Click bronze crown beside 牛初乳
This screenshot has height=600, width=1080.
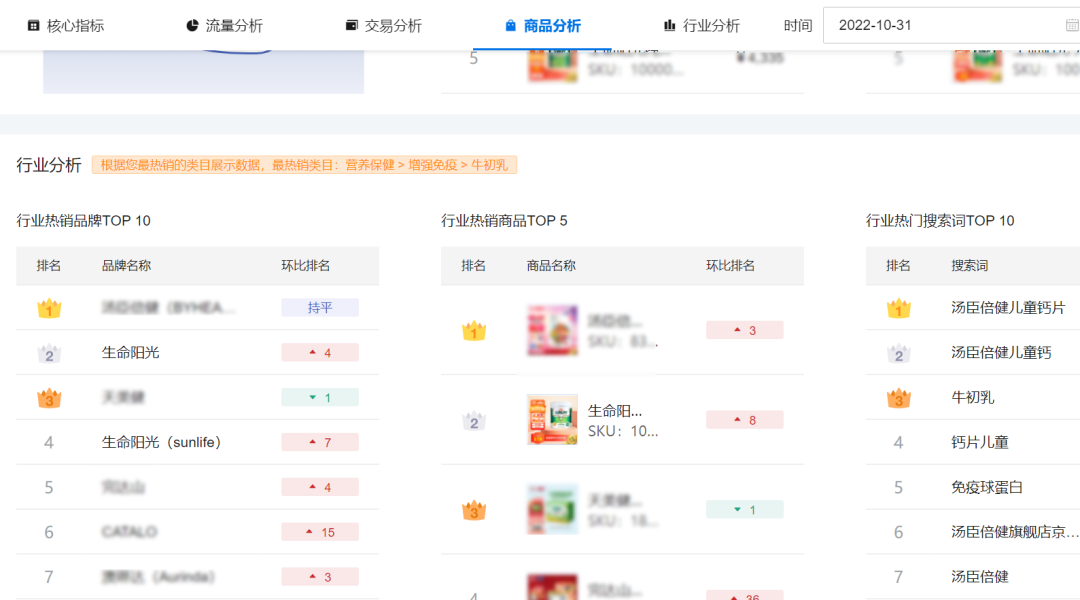pyautogui.click(x=899, y=398)
